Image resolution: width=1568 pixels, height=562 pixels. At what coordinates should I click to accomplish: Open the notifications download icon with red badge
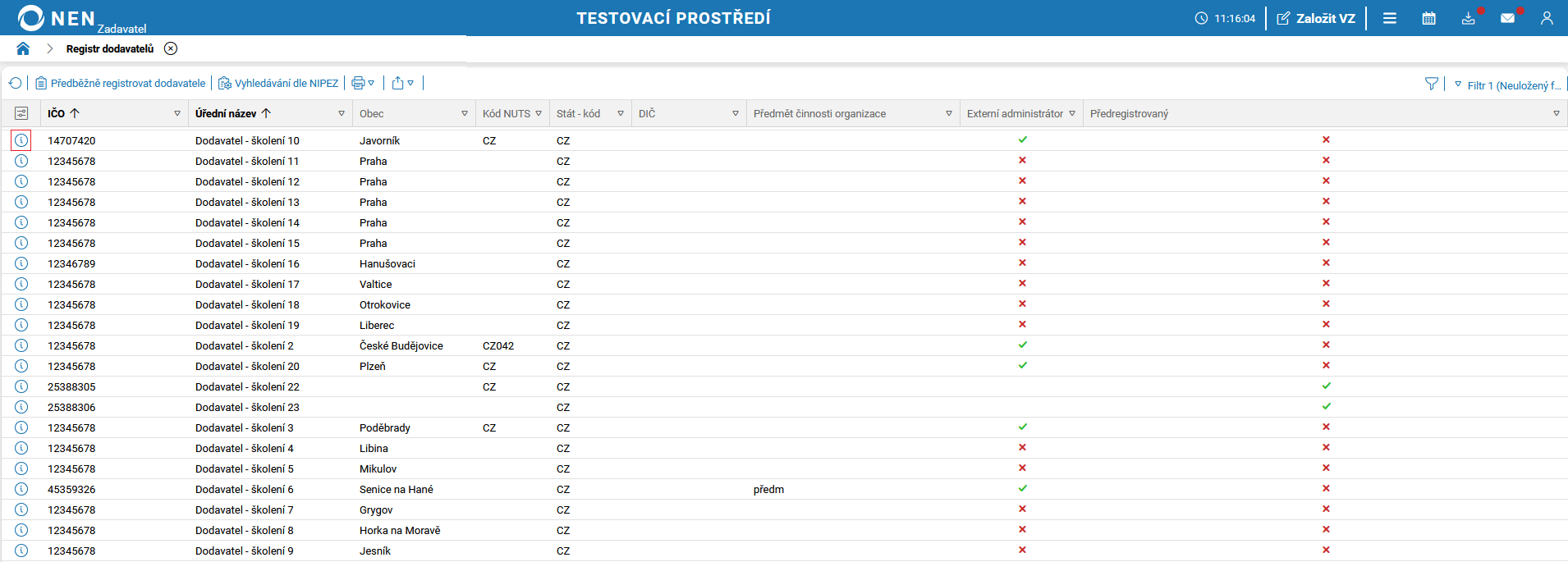click(1469, 17)
